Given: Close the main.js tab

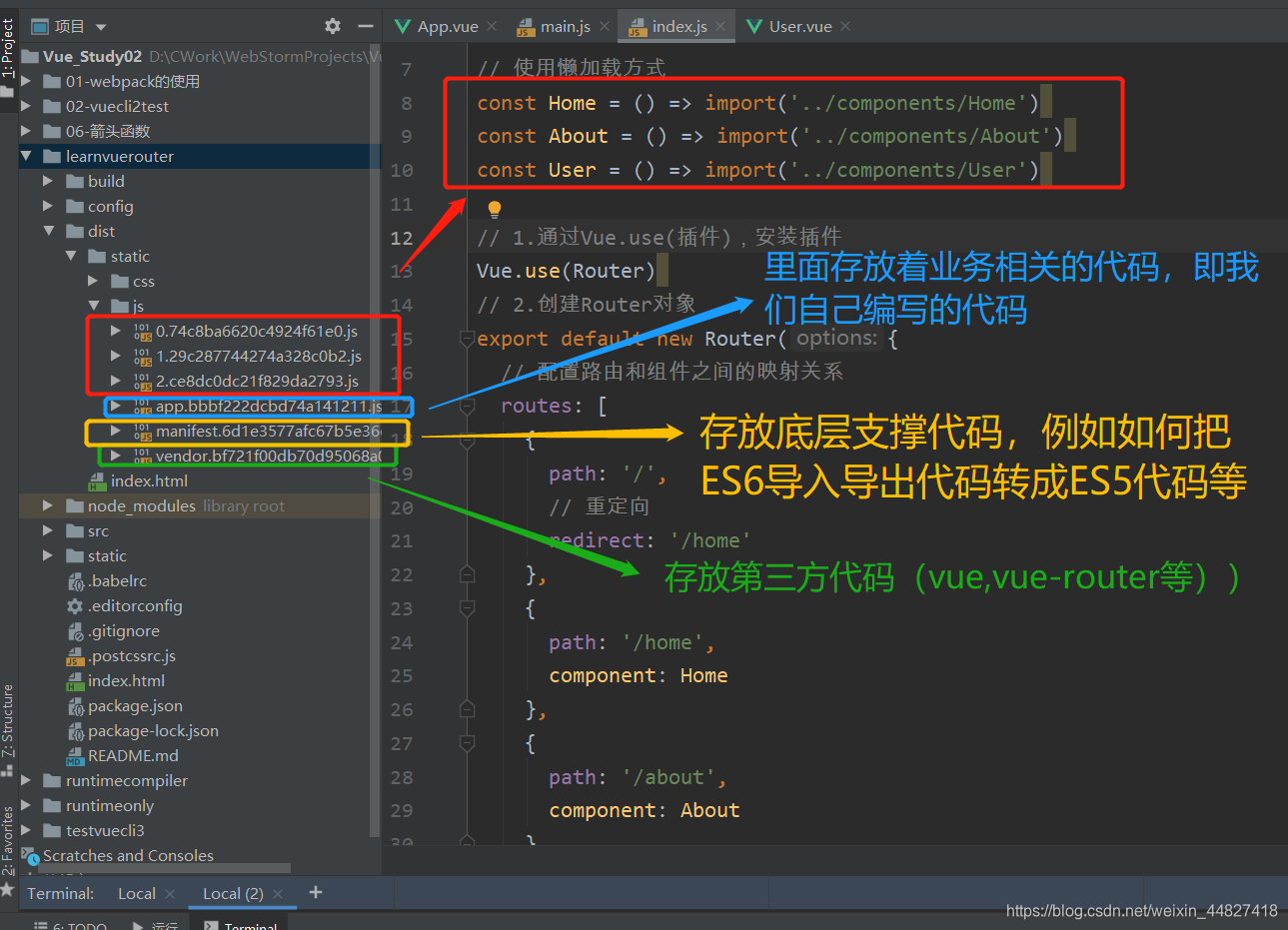Looking at the screenshot, I should 605,26.
